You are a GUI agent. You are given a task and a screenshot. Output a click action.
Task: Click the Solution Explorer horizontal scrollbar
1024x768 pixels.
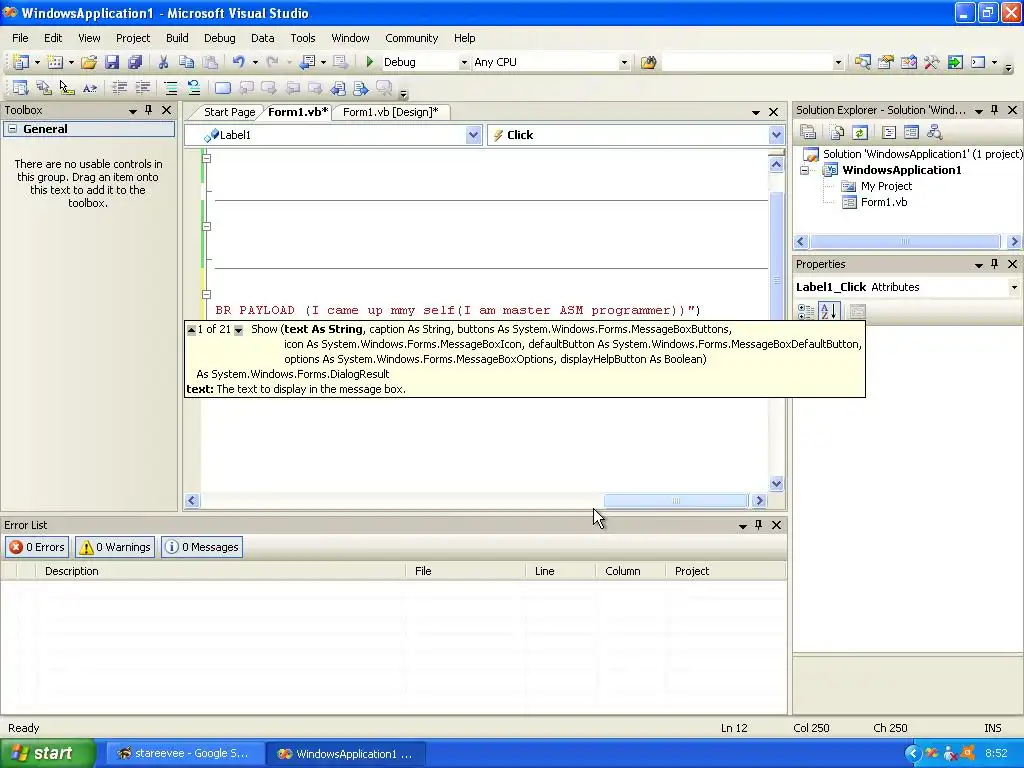(905, 242)
